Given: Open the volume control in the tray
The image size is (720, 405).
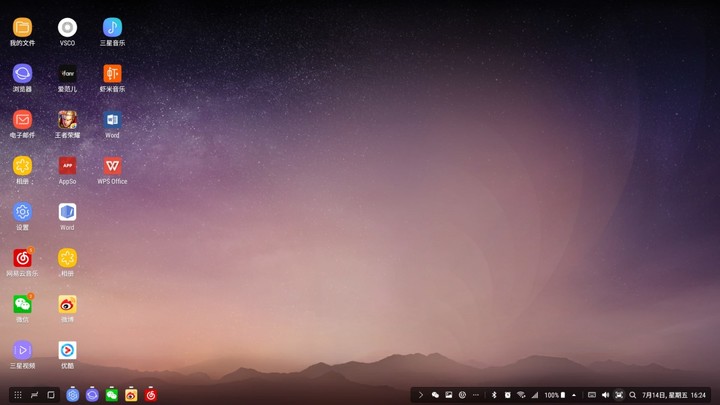Looking at the screenshot, I should [x=605, y=395].
